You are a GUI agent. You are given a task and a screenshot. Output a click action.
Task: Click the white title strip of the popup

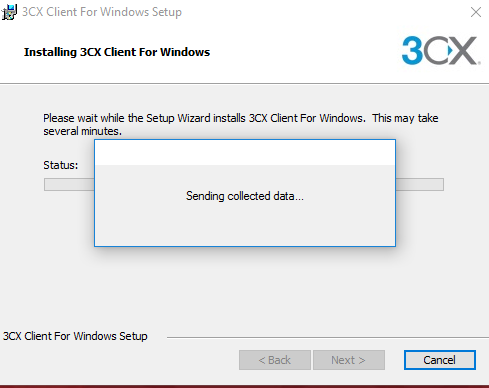245,153
